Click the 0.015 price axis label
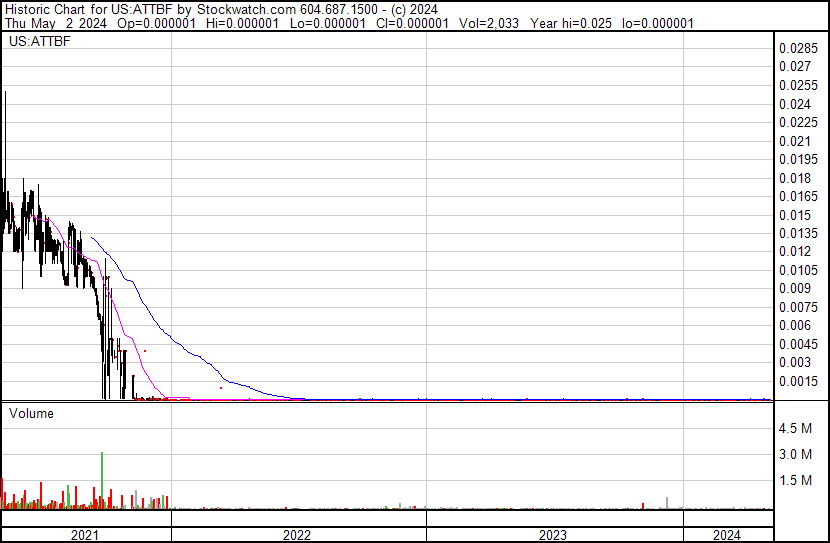The image size is (830, 543). point(794,215)
